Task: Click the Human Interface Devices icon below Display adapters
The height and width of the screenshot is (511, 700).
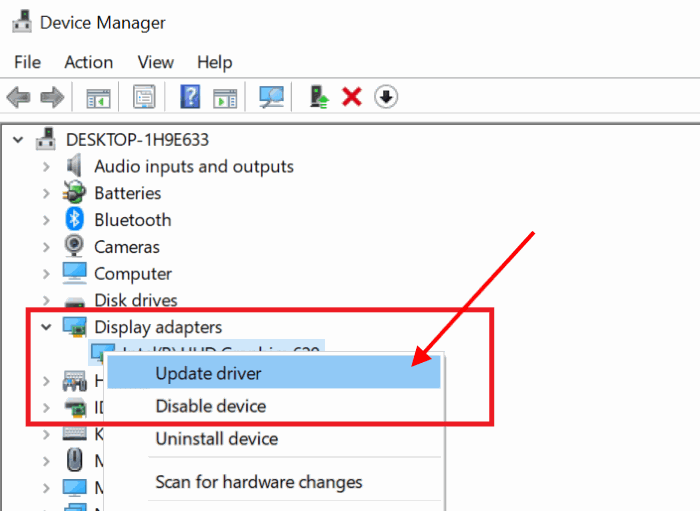Action: click(x=75, y=381)
